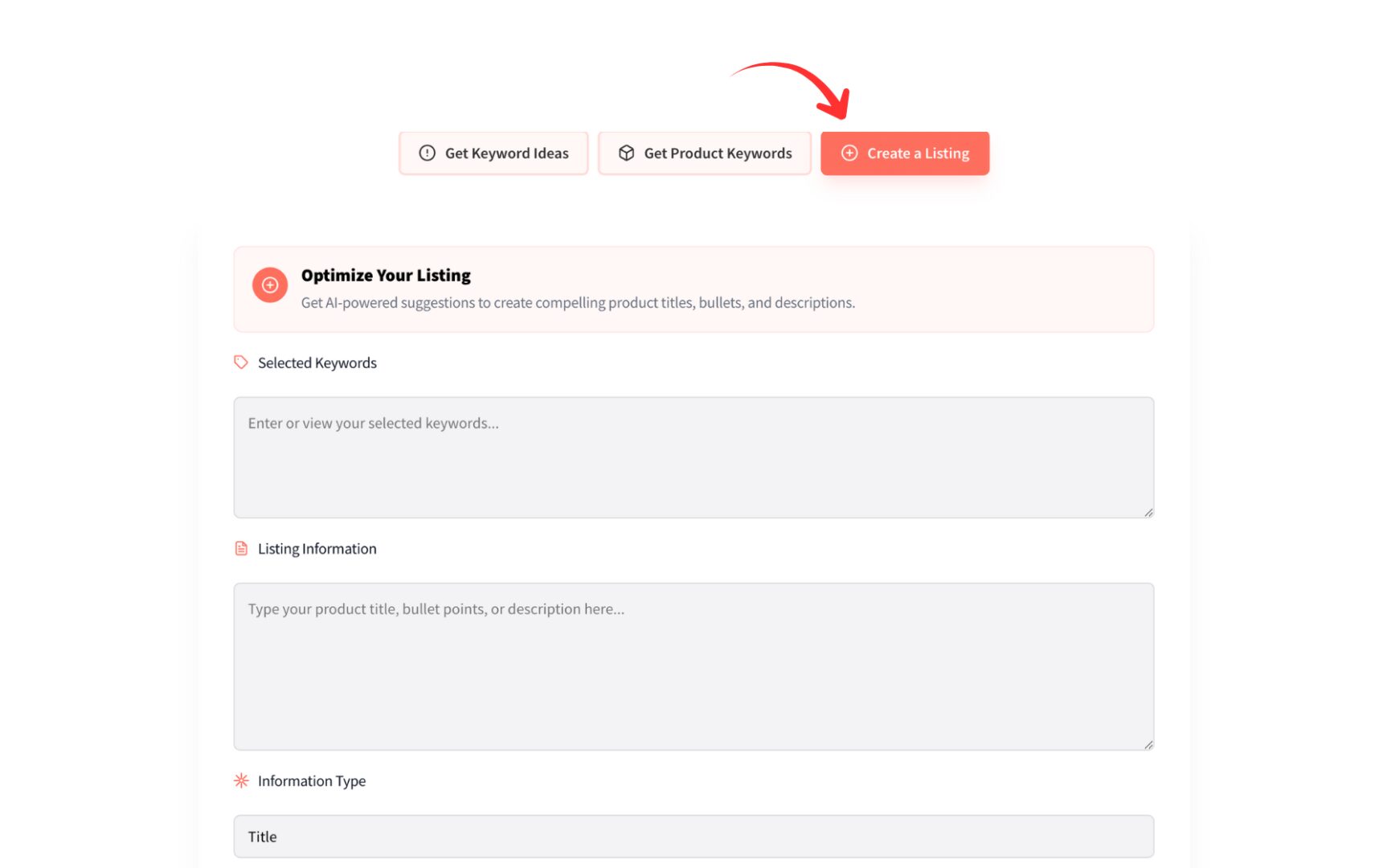This screenshot has width=1387, height=868.
Task: Click the Selected Keywords label
Action: click(x=317, y=362)
